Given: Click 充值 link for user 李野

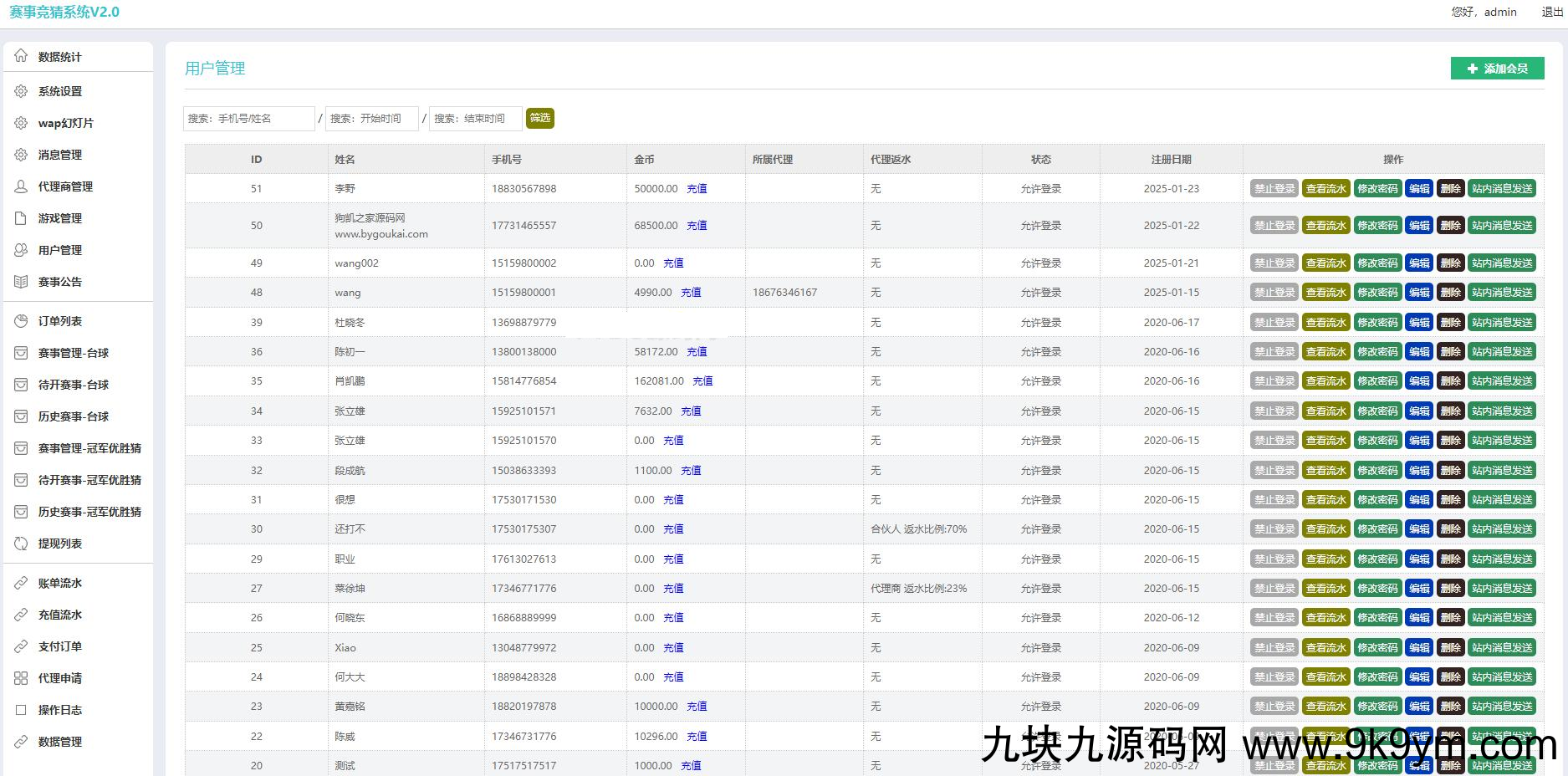Looking at the screenshot, I should (697, 189).
